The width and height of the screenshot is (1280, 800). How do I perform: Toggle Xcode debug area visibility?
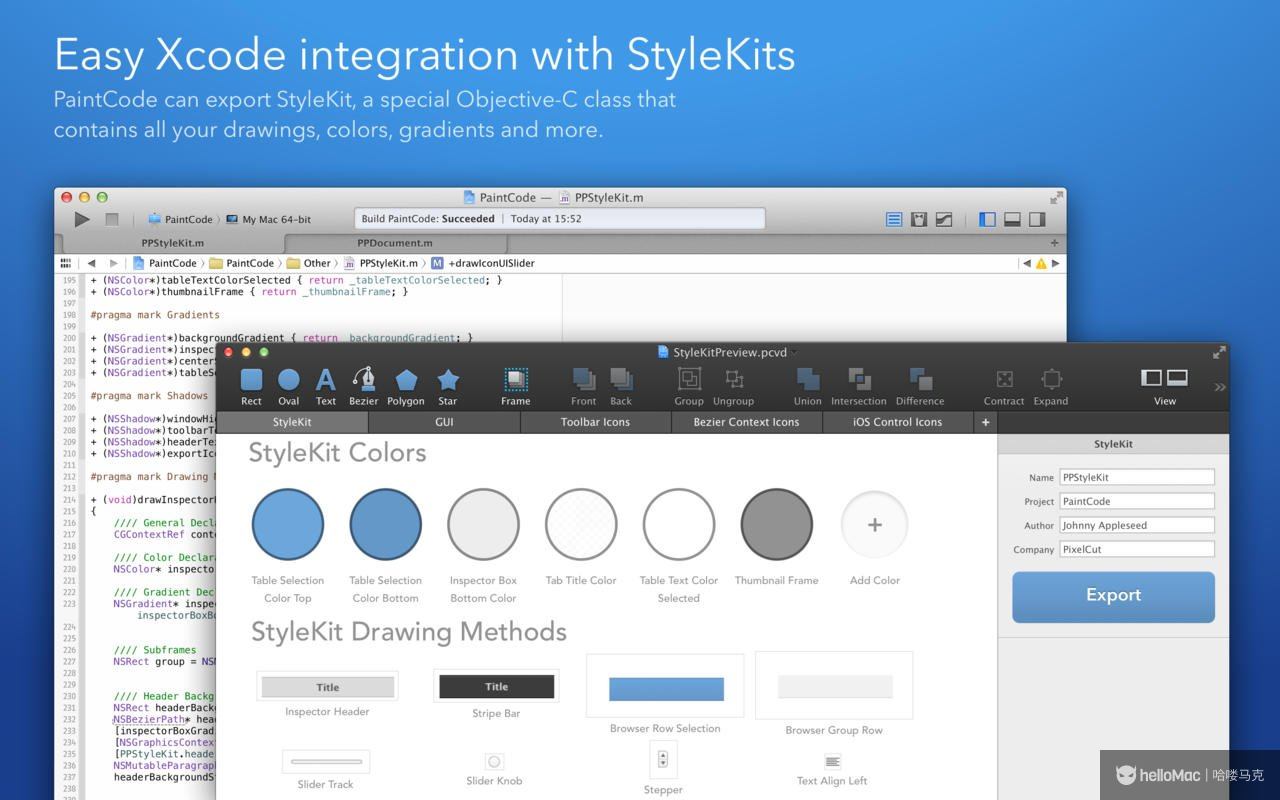1012,219
